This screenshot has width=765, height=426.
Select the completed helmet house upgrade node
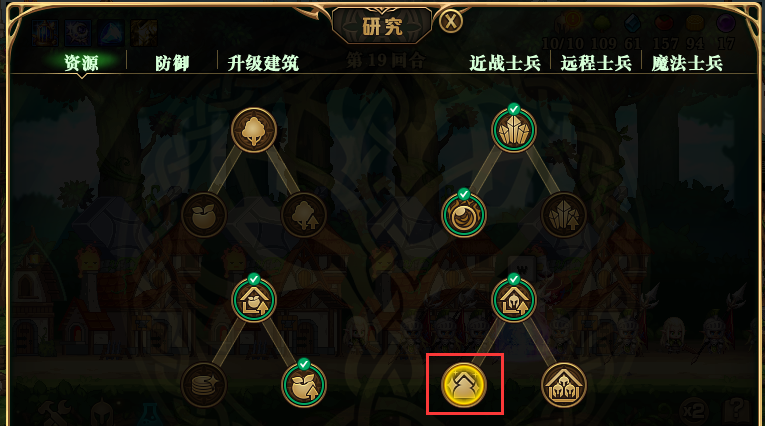coord(513,299)
